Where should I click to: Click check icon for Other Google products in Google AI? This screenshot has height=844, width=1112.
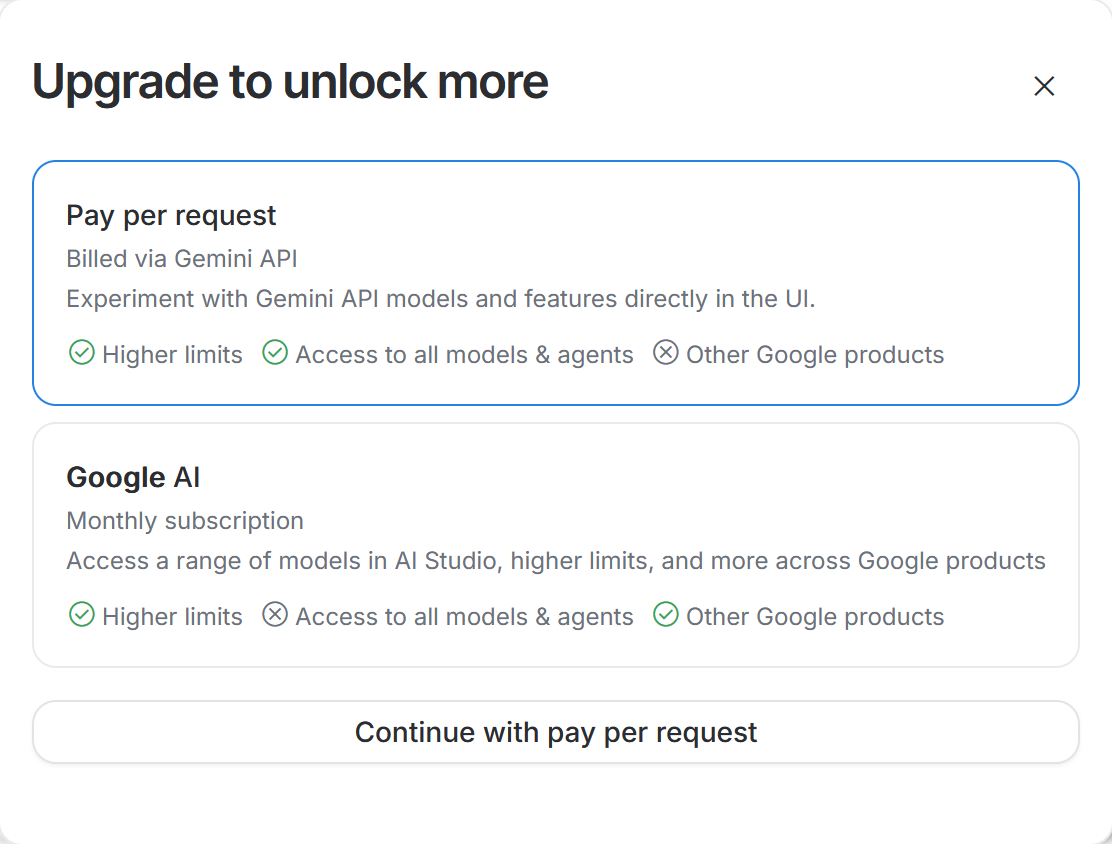[665, 615]
